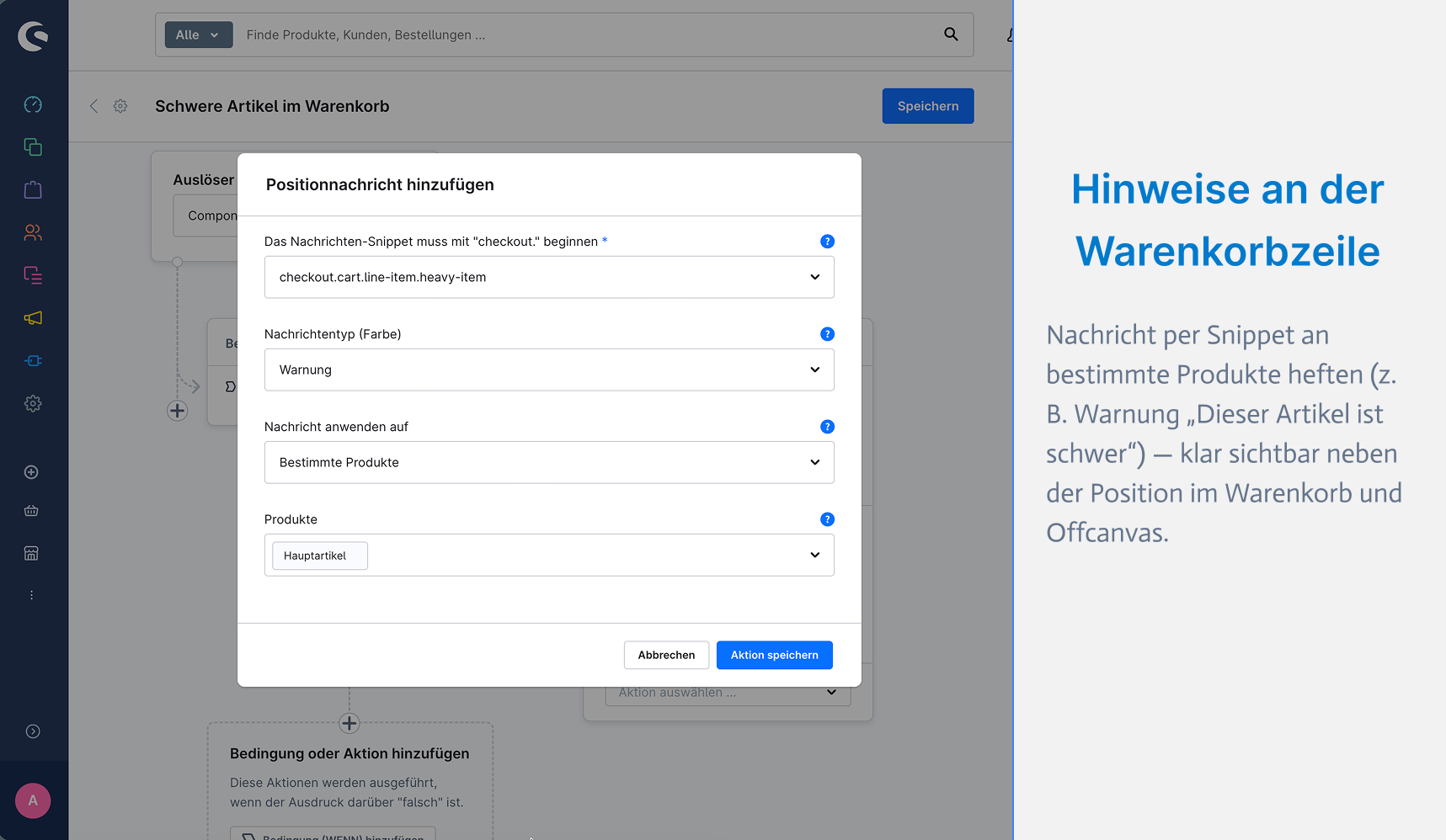
Task: Show help for Nachricht anwenden auf
Action: [827, 427]
